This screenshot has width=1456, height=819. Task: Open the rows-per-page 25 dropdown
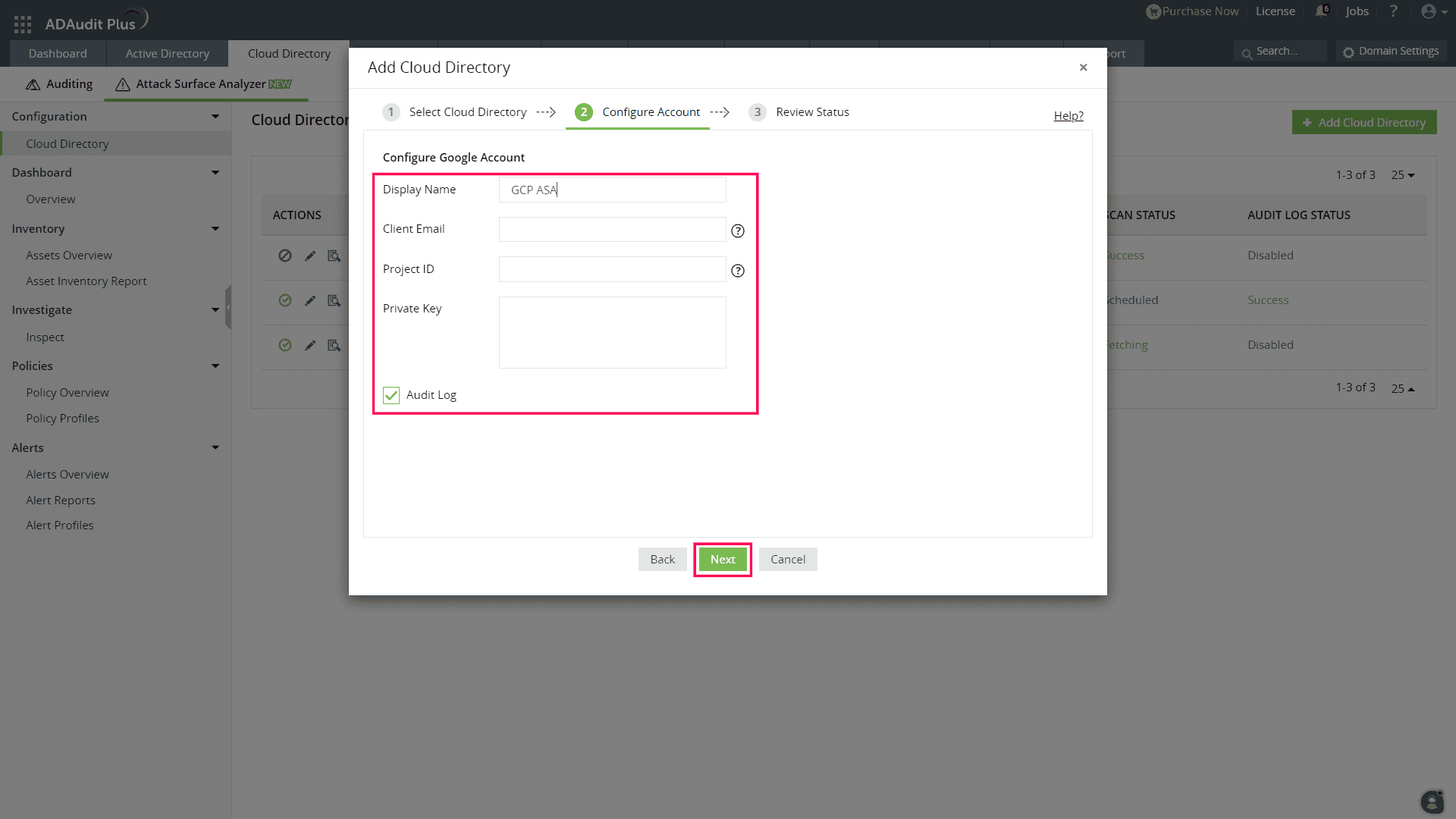tap(1403, 174)
